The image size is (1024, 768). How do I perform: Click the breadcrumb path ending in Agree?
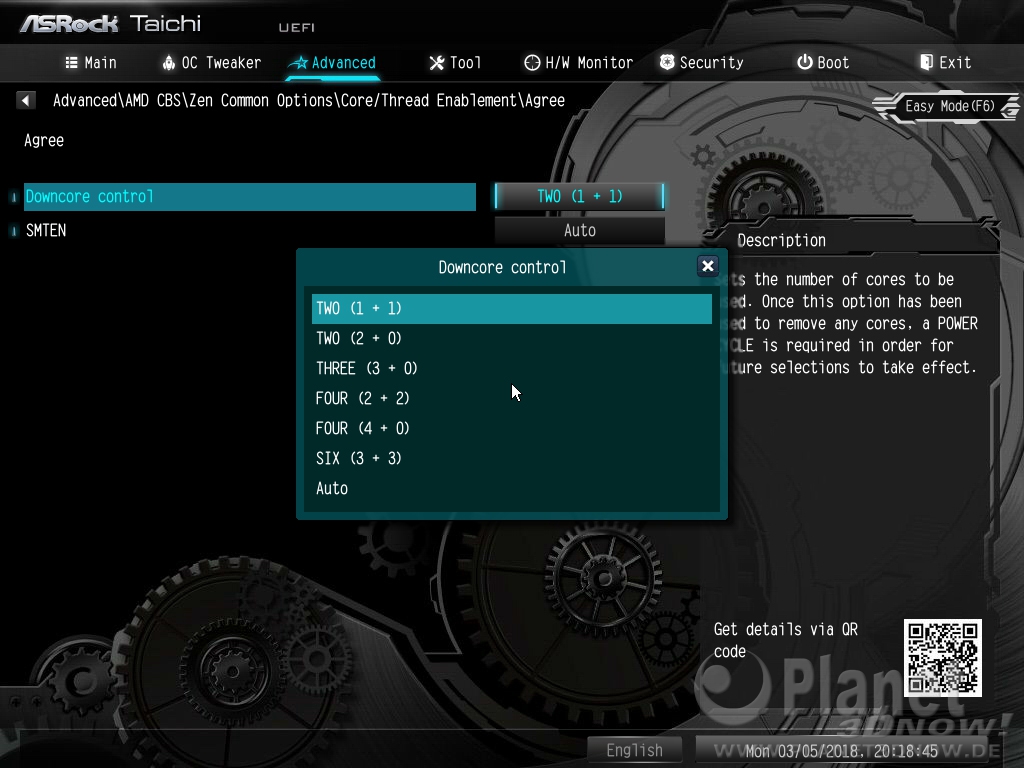pos(309,101)
